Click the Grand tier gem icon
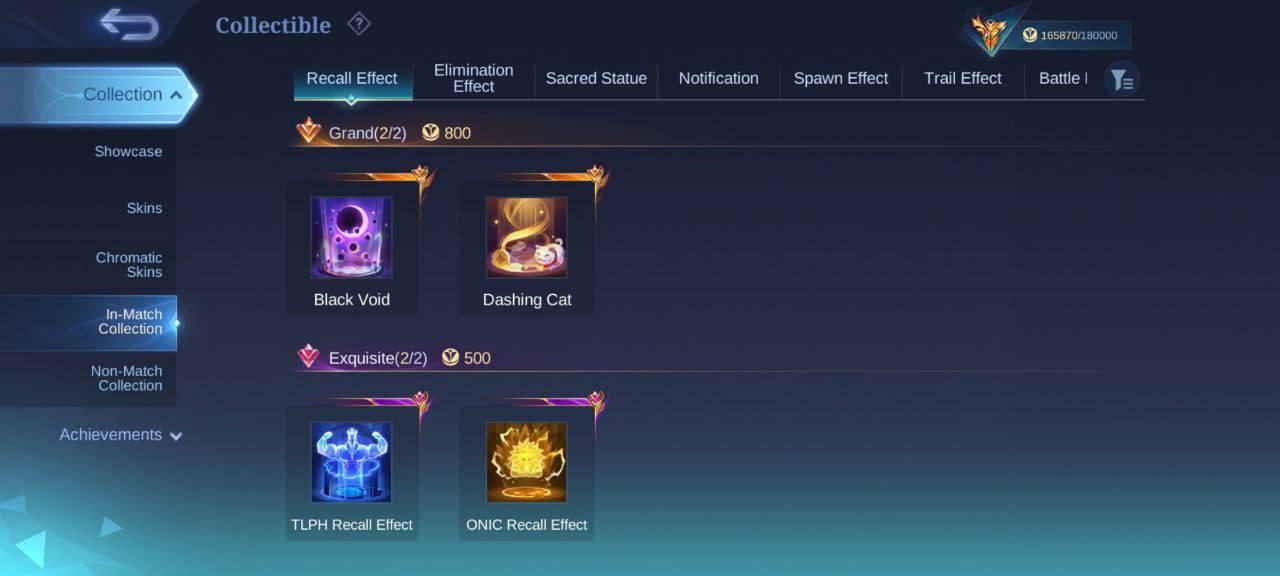The image size is (1280, 576). (309, 131)
